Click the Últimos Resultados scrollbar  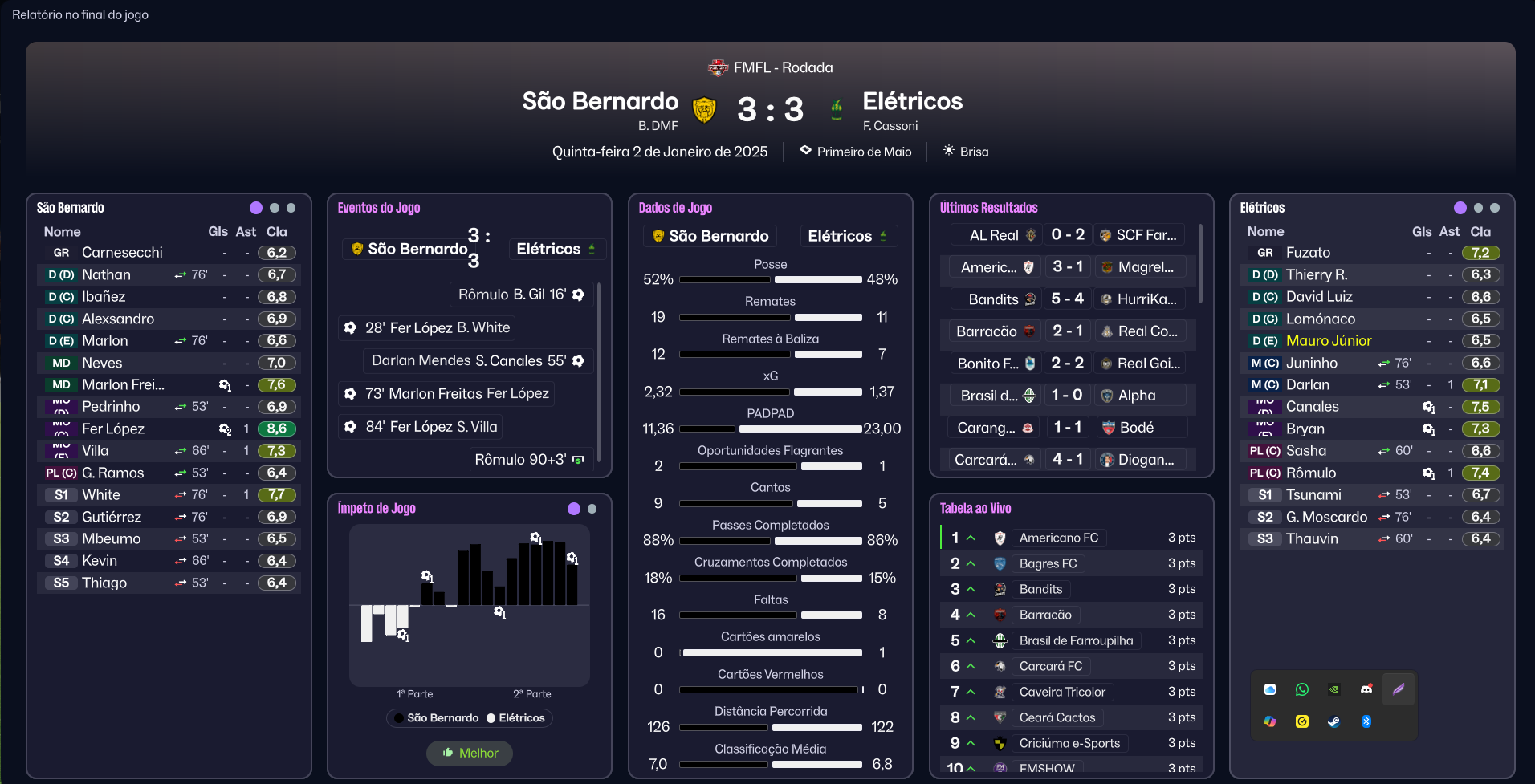pos(1200,265)
